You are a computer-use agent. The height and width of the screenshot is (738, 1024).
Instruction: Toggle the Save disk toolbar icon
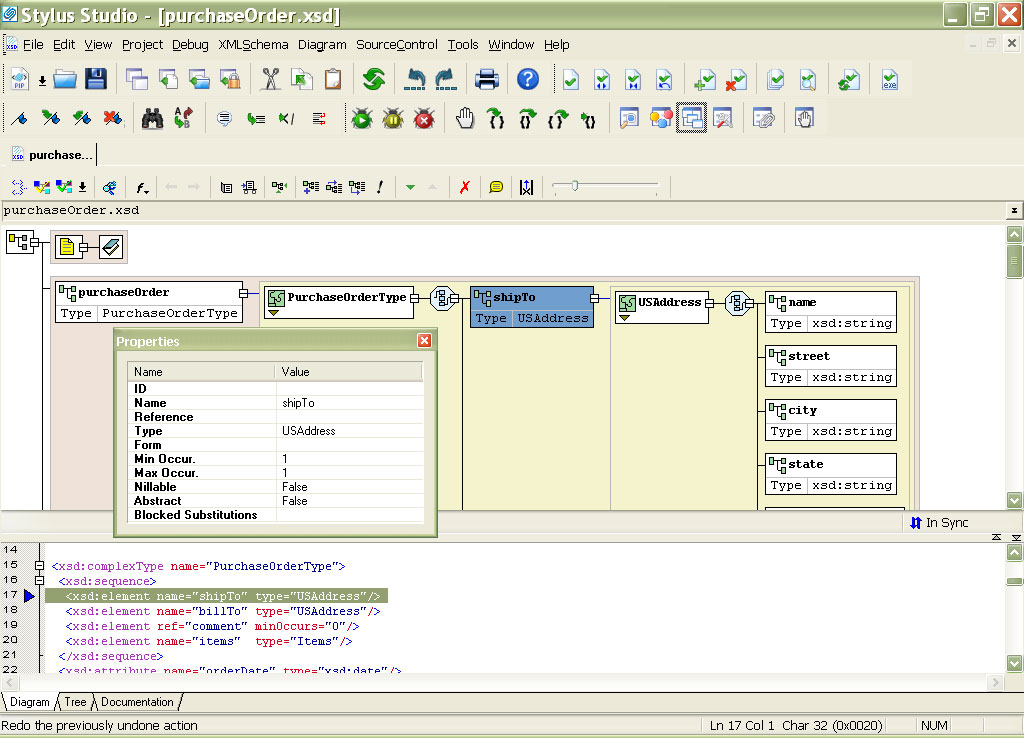[95, 79]
